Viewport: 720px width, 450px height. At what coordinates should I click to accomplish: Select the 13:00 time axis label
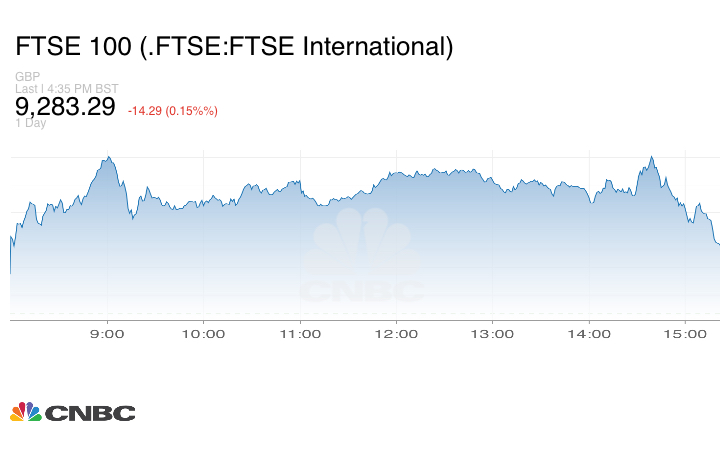492,334
